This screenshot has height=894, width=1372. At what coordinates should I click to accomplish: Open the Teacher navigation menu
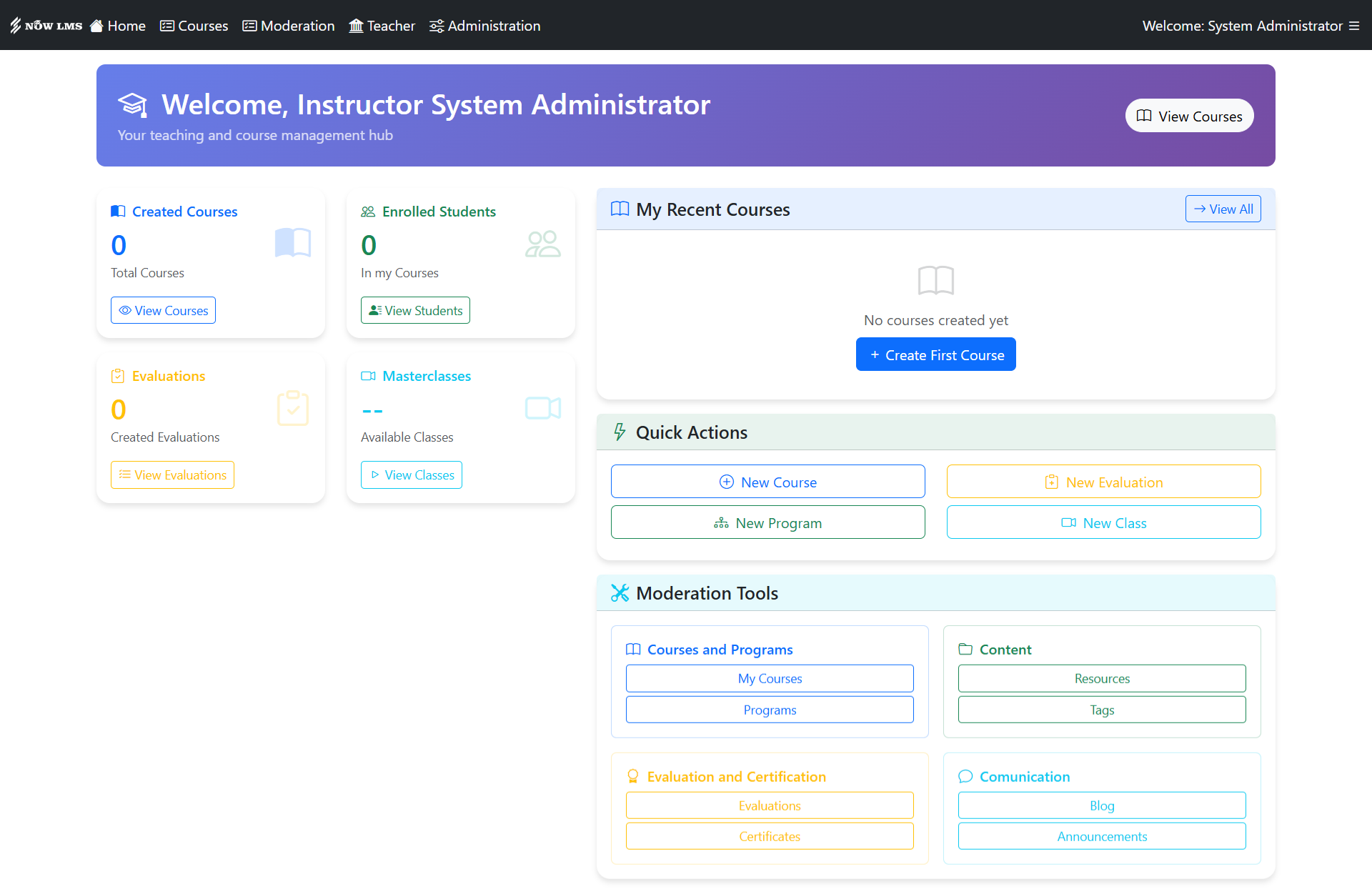(382, 26)
